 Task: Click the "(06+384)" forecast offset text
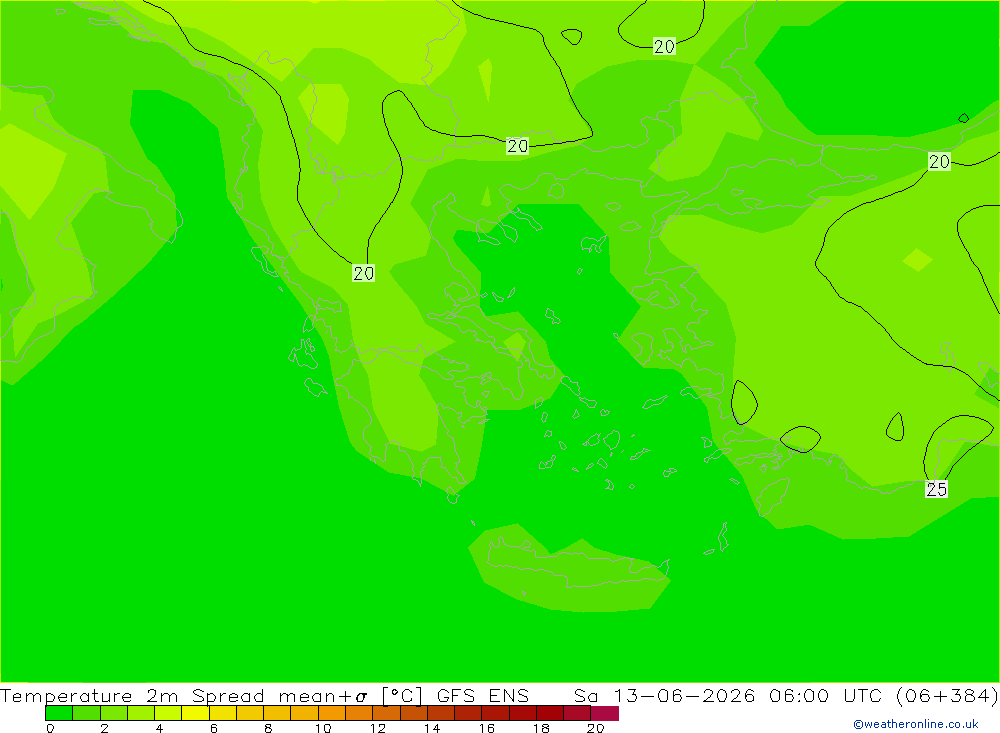pos(947,695)
